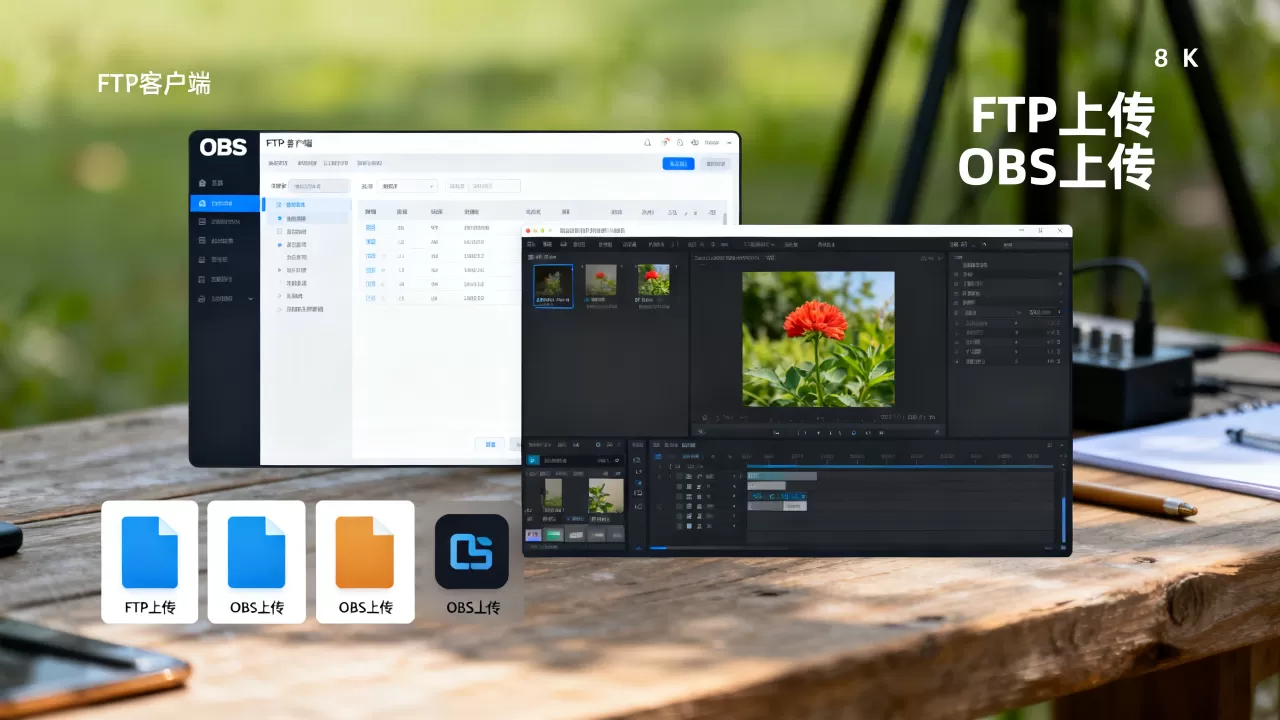The image size is (1280, 720).
Task: Open the orange OBS上传 file card
Action: pos(365,562)
